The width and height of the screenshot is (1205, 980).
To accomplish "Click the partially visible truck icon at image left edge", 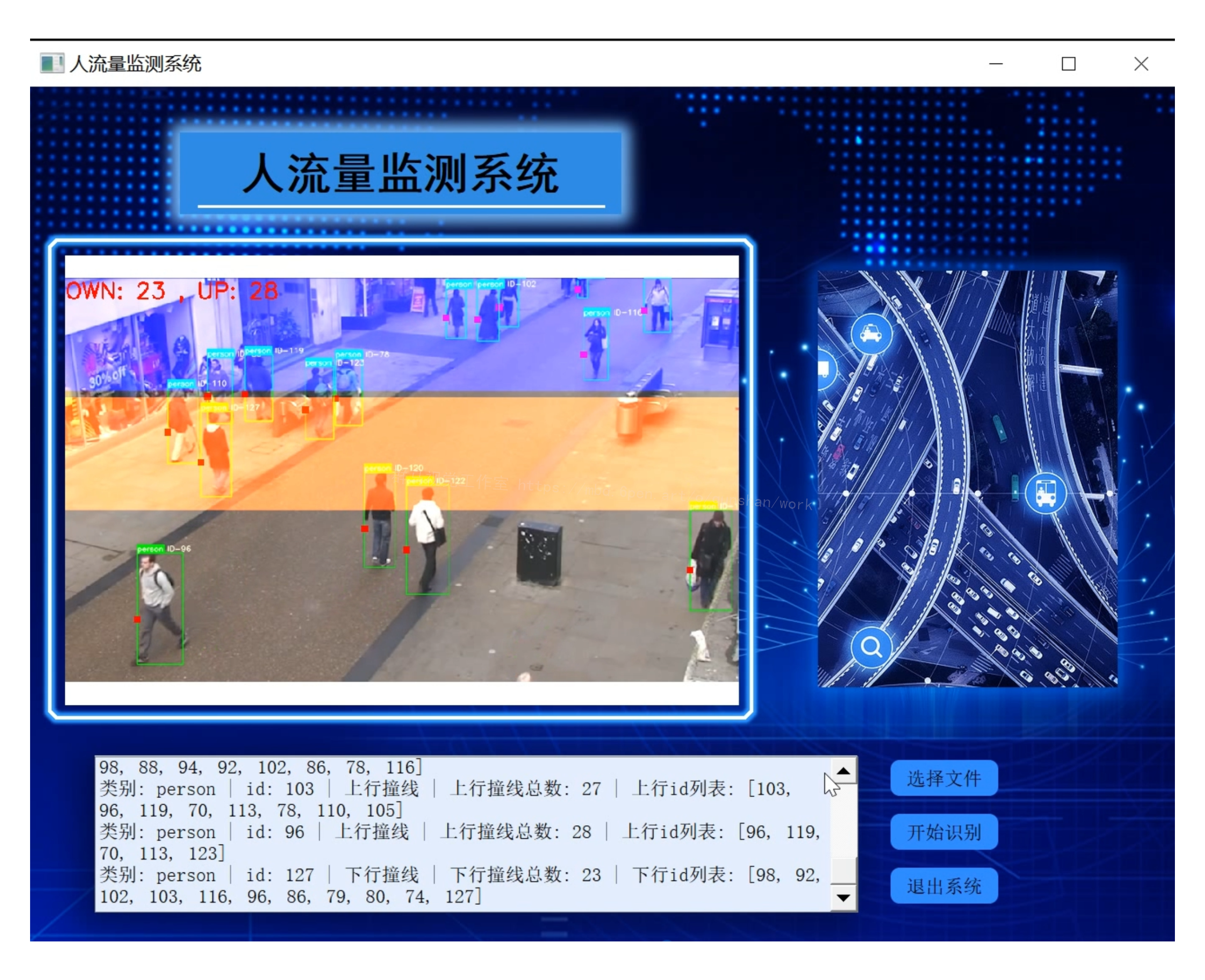I will (x=825, y=370).
